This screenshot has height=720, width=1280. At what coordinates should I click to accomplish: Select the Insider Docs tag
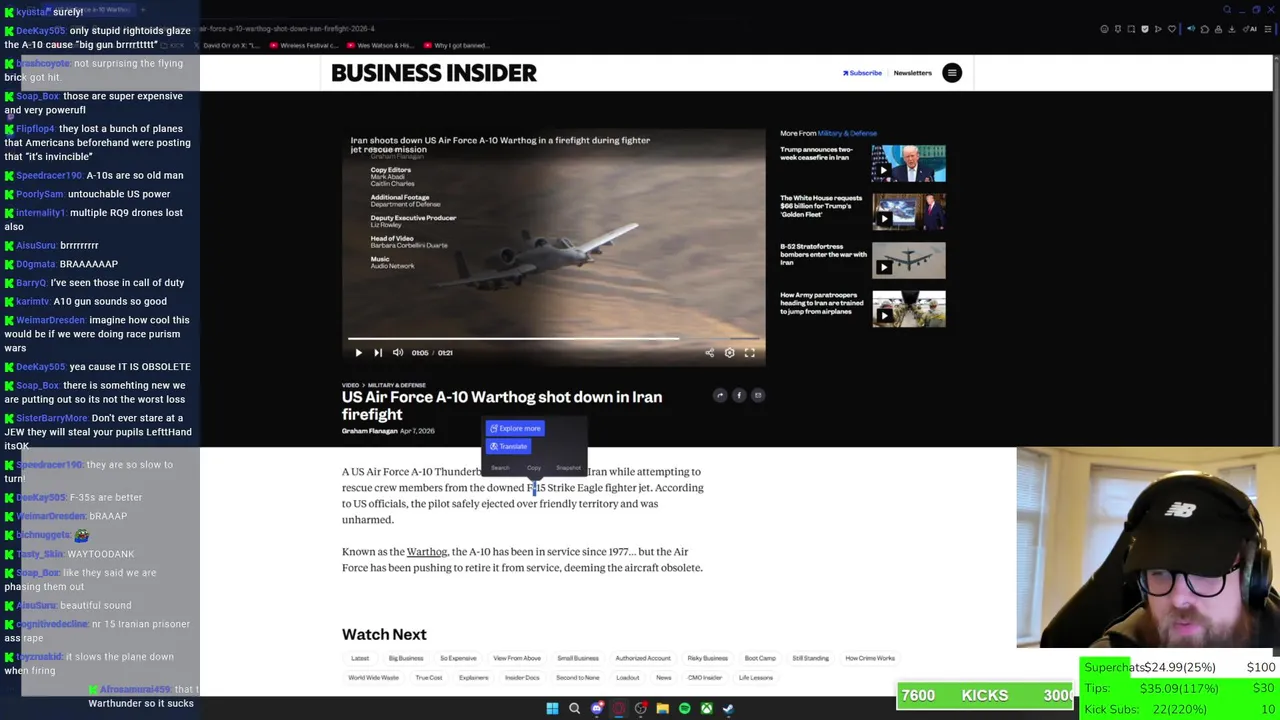pos(522,678)
